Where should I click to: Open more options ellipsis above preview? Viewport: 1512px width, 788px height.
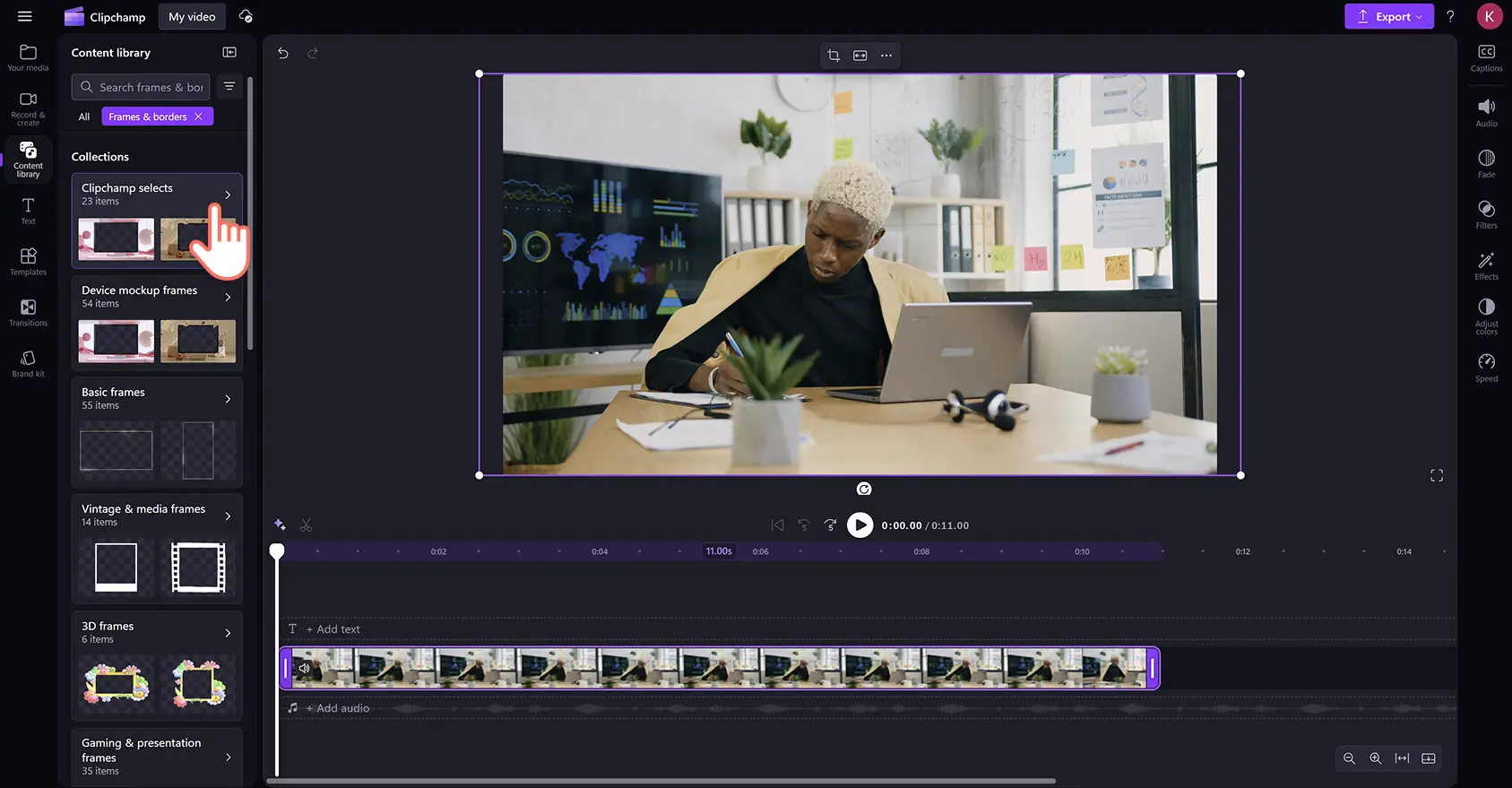pyautogui.click(x=886, y=56)
